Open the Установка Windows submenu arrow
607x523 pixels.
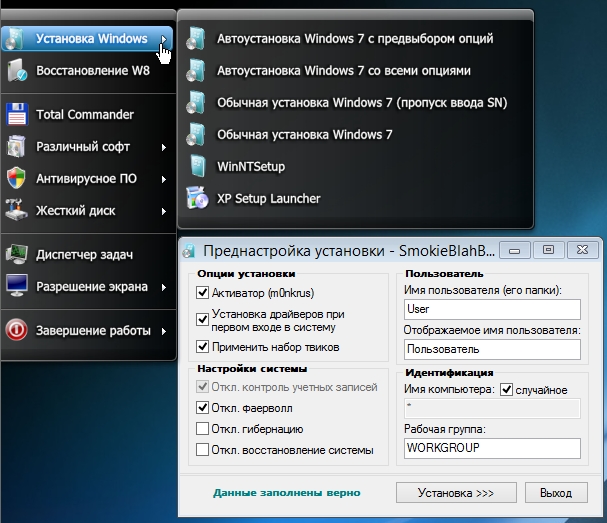pos(162,39)
